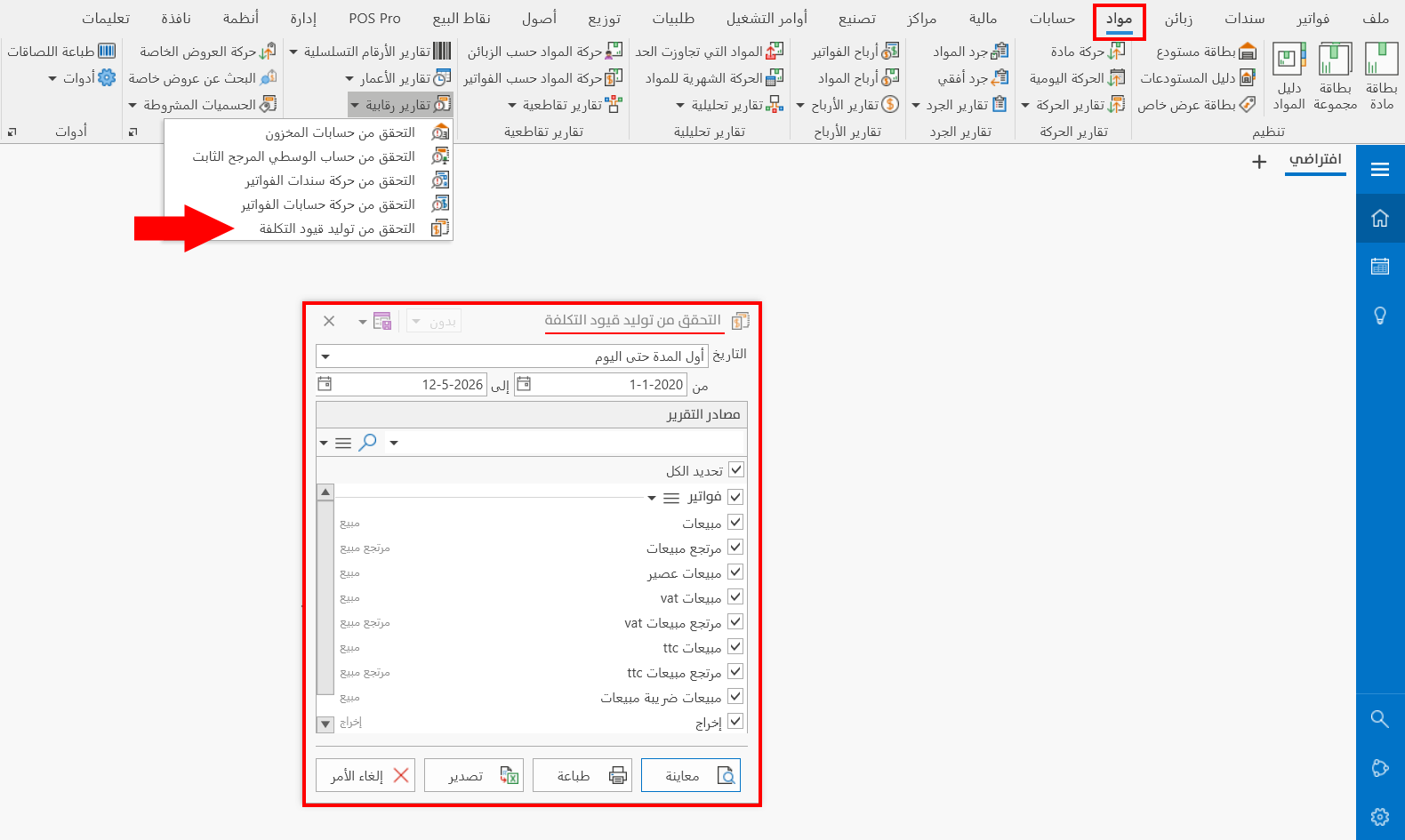Open أرباح المواد report

coord(858,78)
